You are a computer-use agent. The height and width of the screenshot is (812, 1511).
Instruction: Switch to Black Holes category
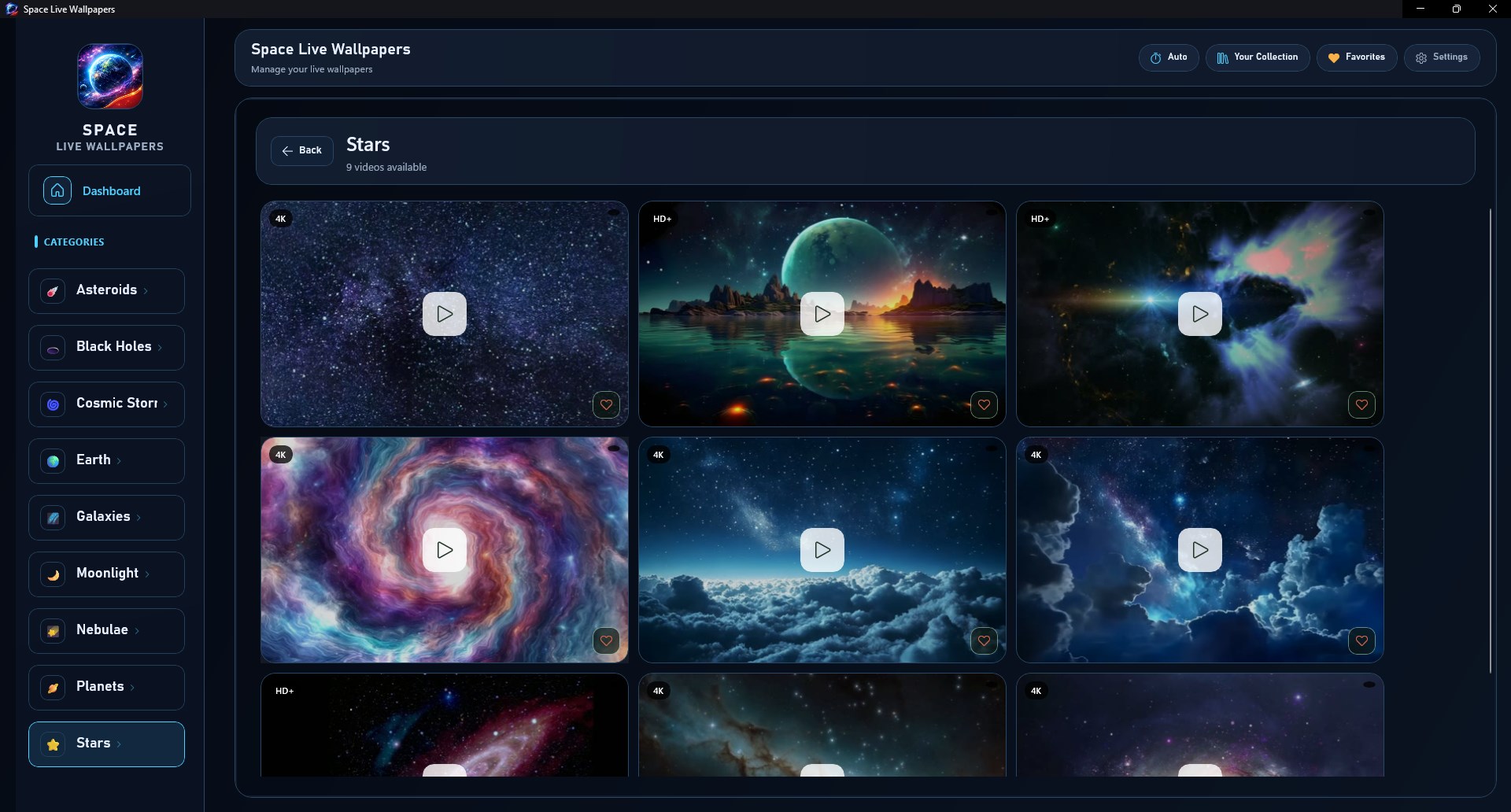pos(106,348)
